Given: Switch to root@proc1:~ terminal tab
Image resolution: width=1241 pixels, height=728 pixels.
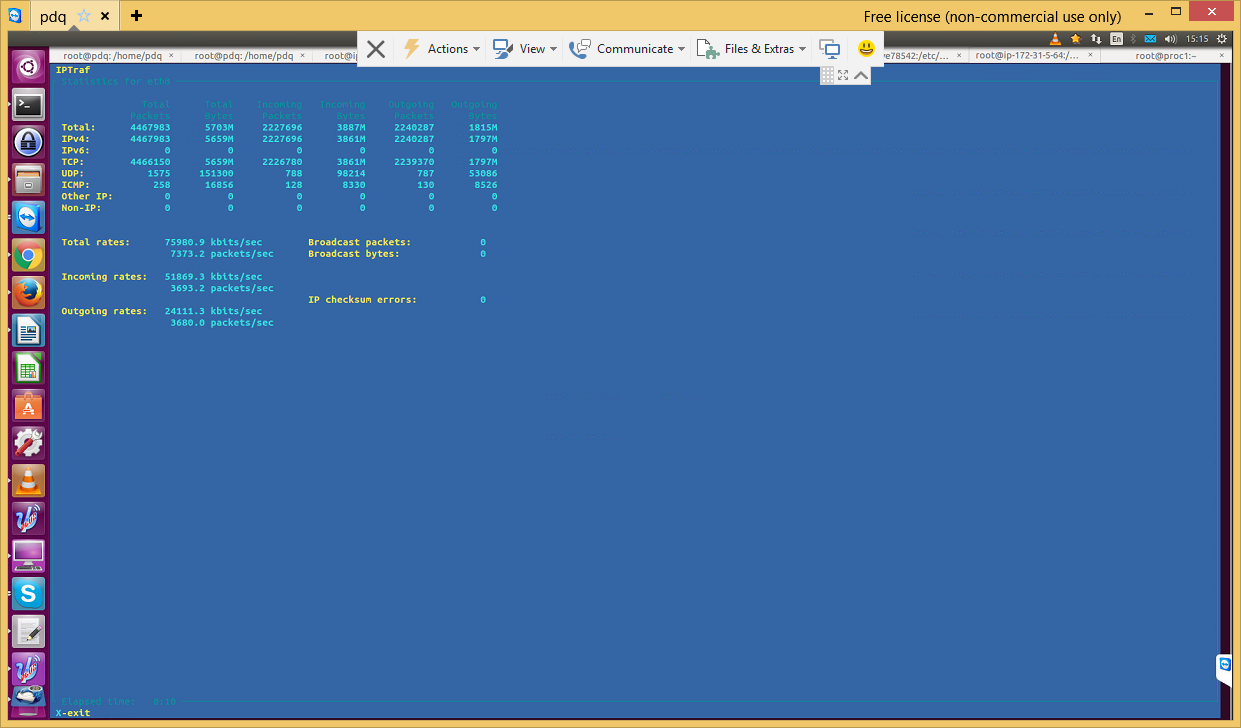Looking at the screenshot, I should (1165, 56).
